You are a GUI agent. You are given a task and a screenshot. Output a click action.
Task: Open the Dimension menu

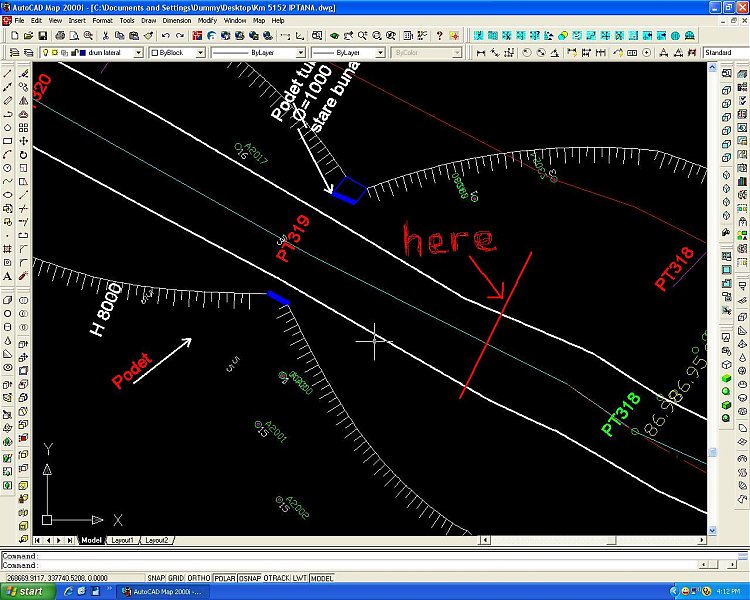coord(176,20)
